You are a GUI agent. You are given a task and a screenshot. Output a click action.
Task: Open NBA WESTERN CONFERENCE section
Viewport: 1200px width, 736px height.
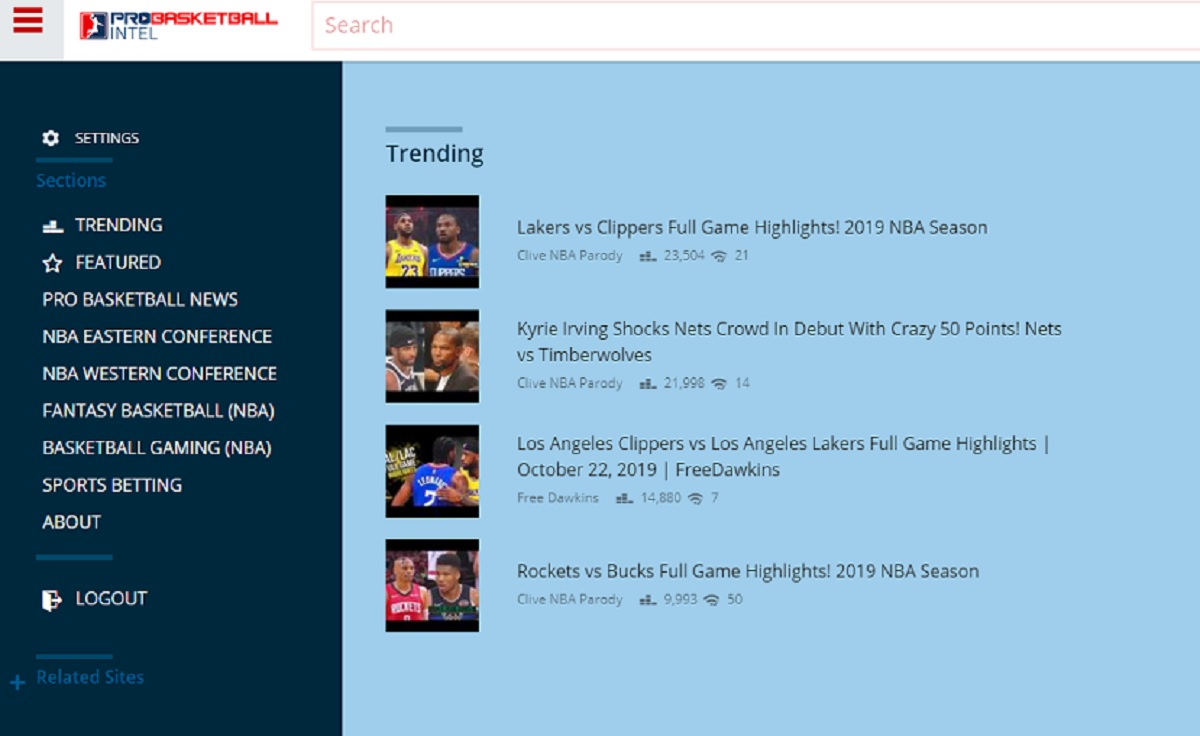(x=160, y=373)
